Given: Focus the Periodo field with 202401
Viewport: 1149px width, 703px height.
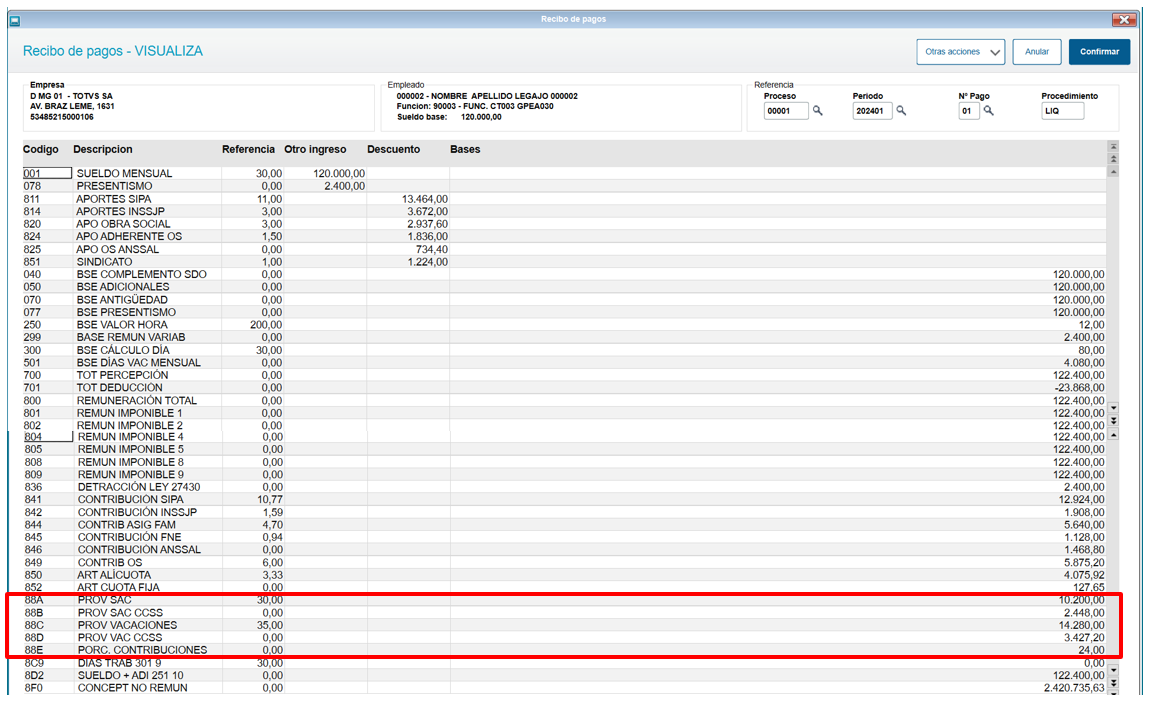Looking at the screenshot, I should coord(872,111).
